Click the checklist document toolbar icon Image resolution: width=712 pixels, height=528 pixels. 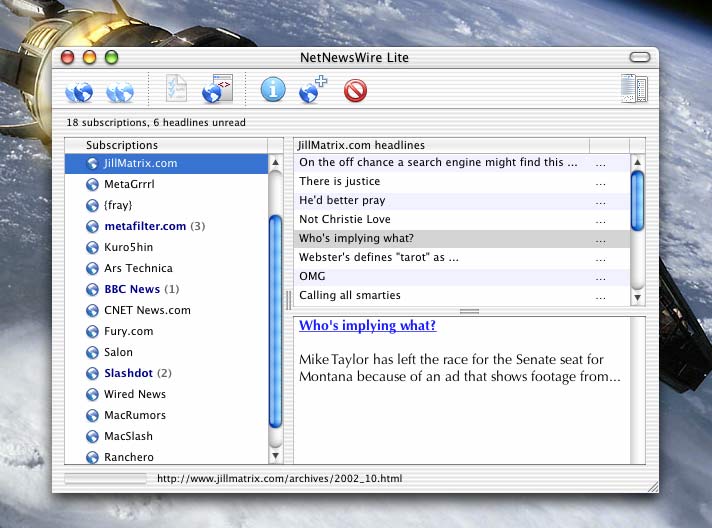pyautogui.click(x=176, y=88)
